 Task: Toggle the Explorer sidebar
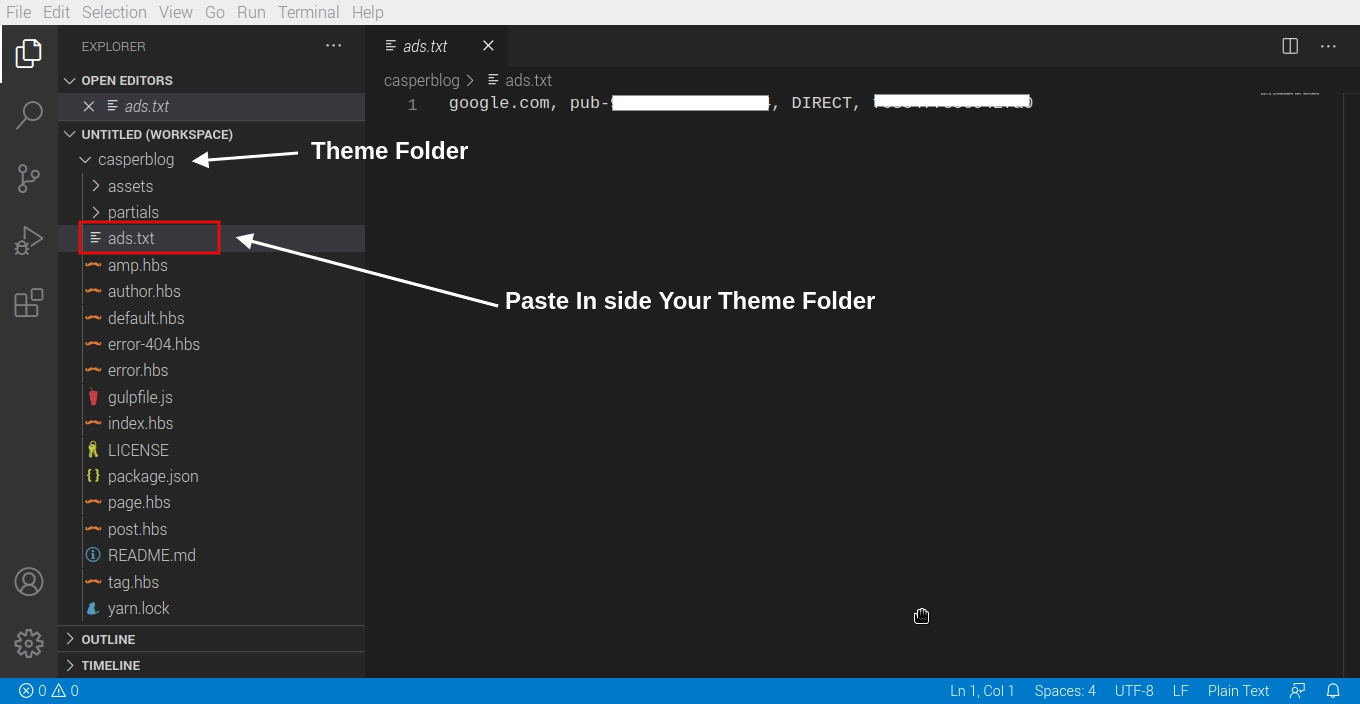28,54
